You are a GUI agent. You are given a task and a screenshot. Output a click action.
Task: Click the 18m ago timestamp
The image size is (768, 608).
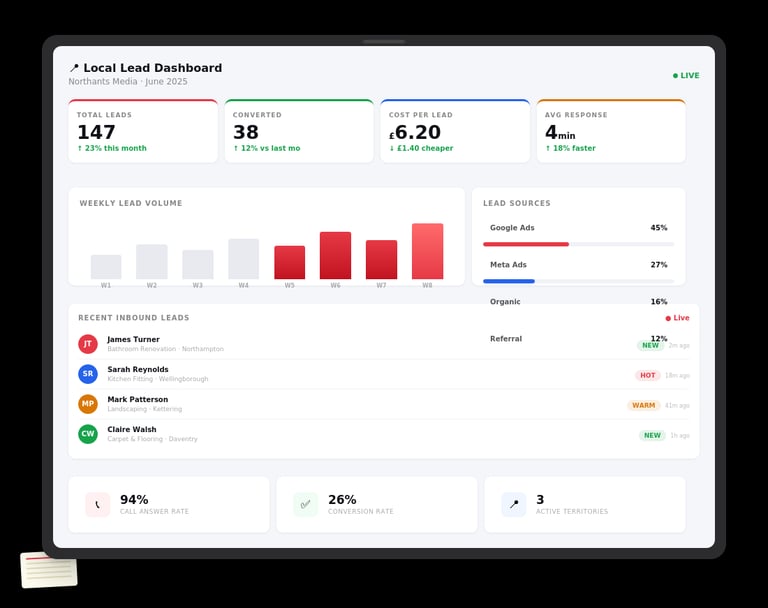click(x=677, y=375)
